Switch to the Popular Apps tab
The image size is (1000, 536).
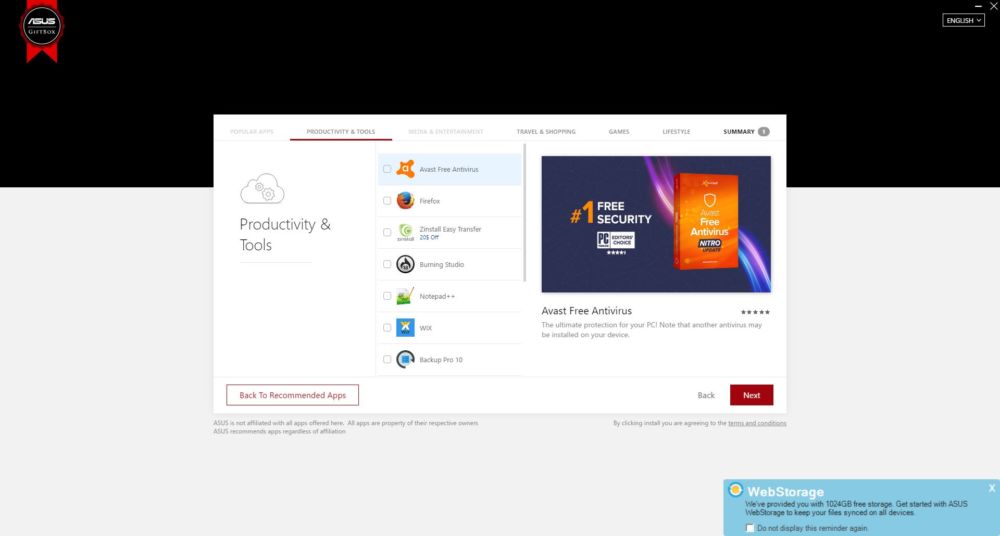click(251, 131)
